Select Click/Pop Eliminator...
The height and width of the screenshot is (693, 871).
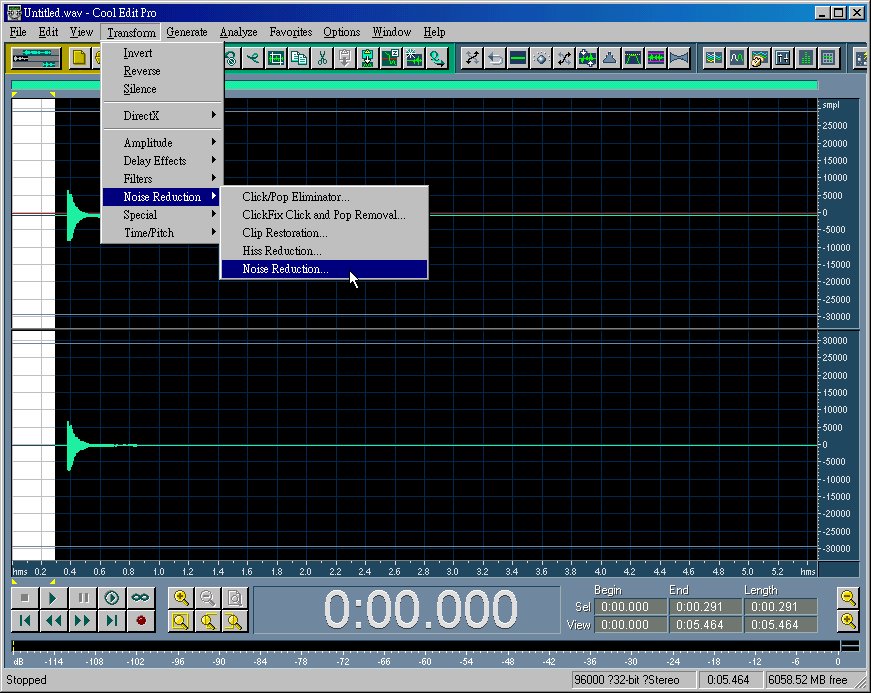324,197
